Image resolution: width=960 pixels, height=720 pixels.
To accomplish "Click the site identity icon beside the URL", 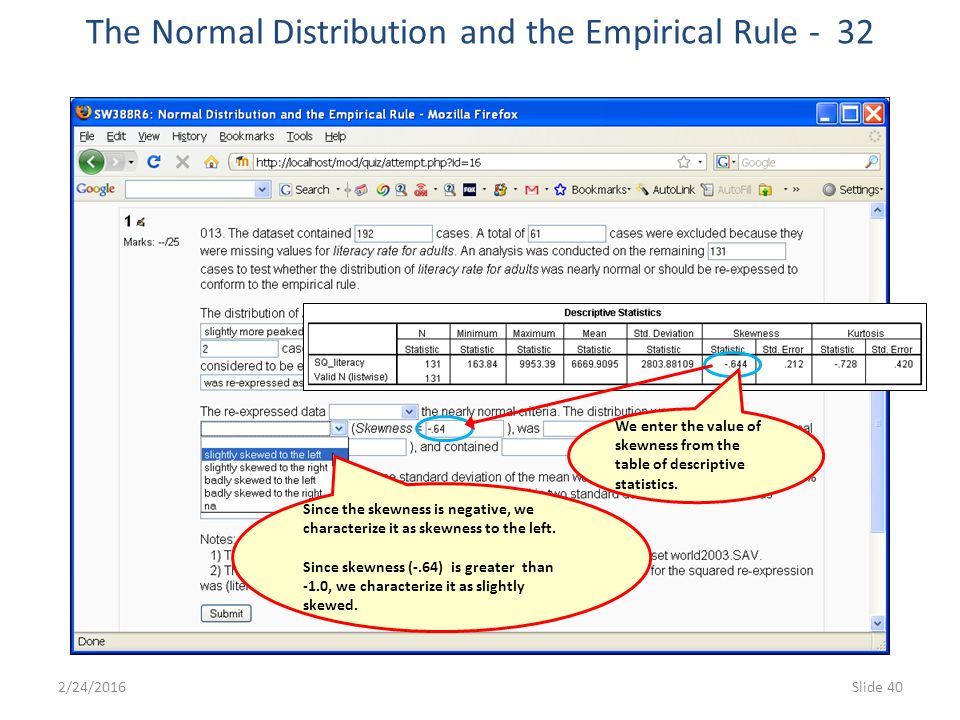I will (x=242, y=162).
